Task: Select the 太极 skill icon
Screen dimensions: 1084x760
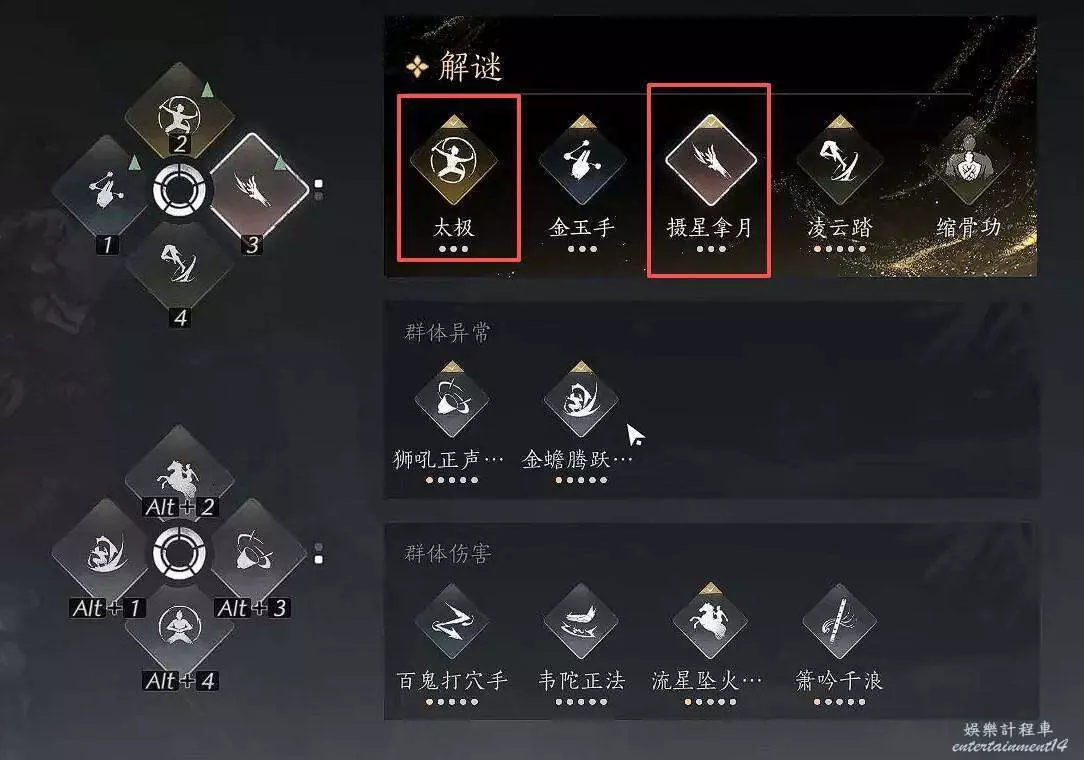Action: (454, 161)
